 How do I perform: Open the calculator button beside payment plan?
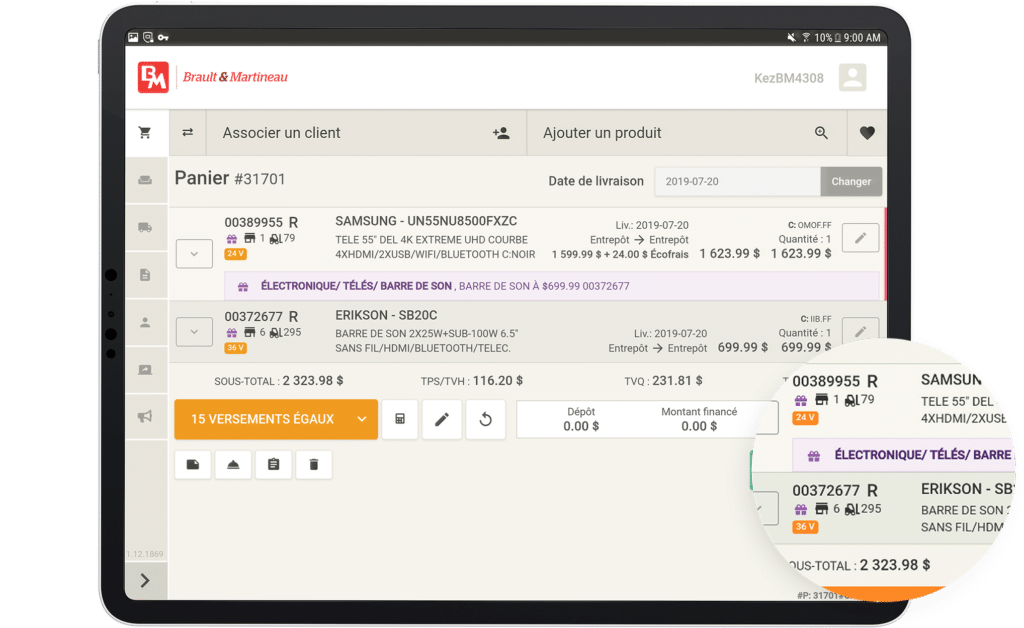[x=400, y=419]
